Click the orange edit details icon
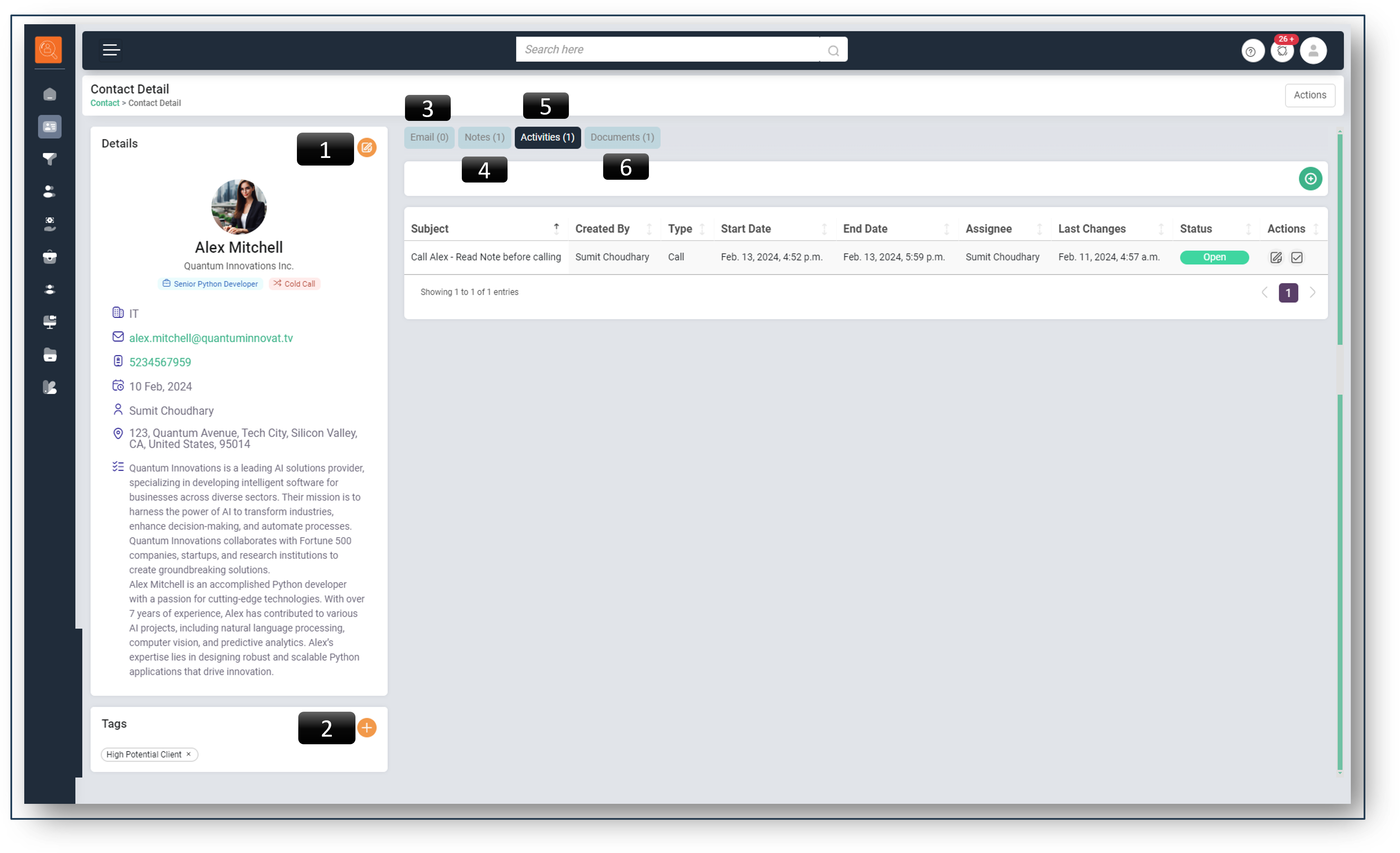The height and width of the screenshot is (853, 1400). tap(367, 148)
